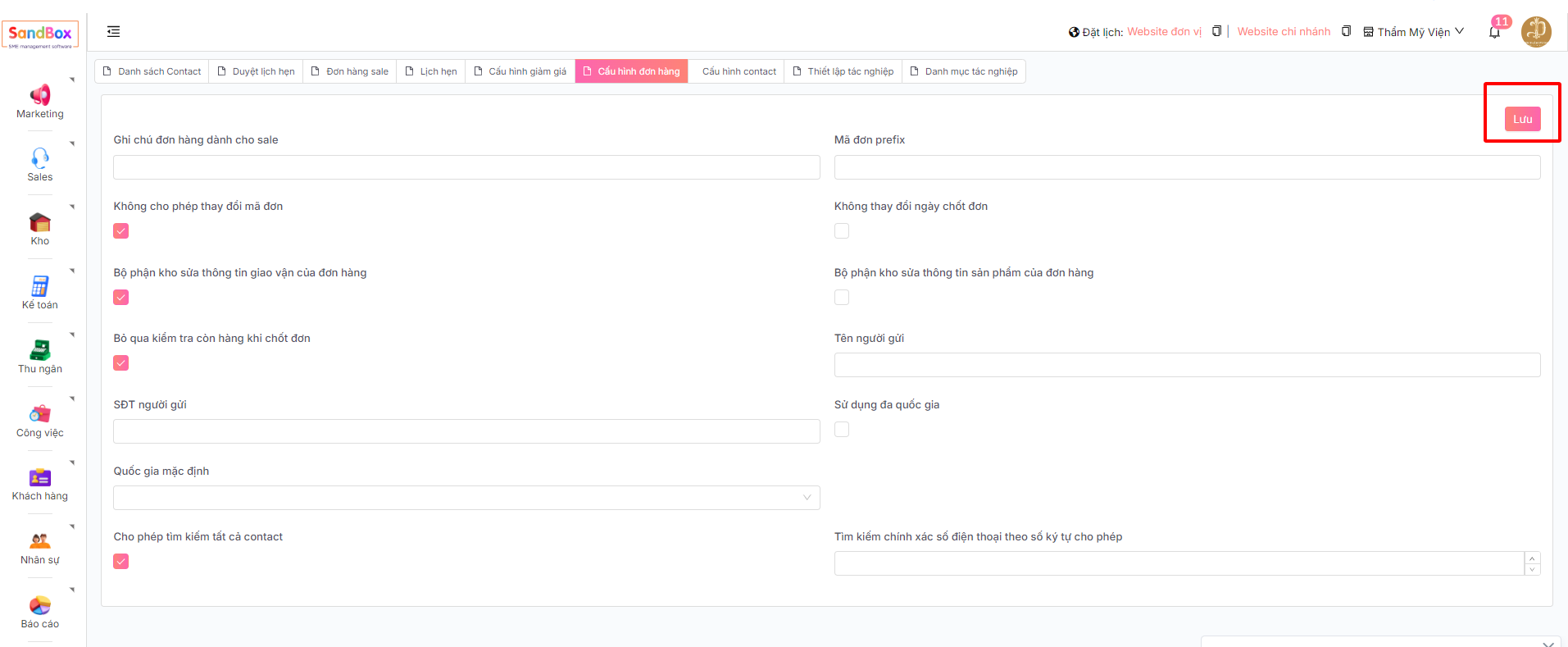
Task: Open the Khách hàng module icon
Action: tap(39, 477)
